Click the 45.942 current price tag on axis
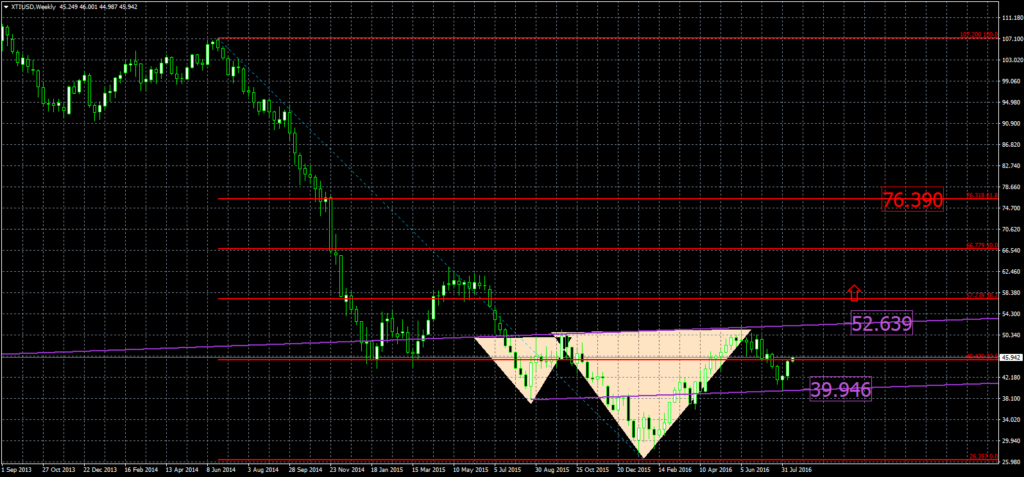The height and width of the screenshot is (477, 1024). pyautogui.click(x=1009, y=357)
